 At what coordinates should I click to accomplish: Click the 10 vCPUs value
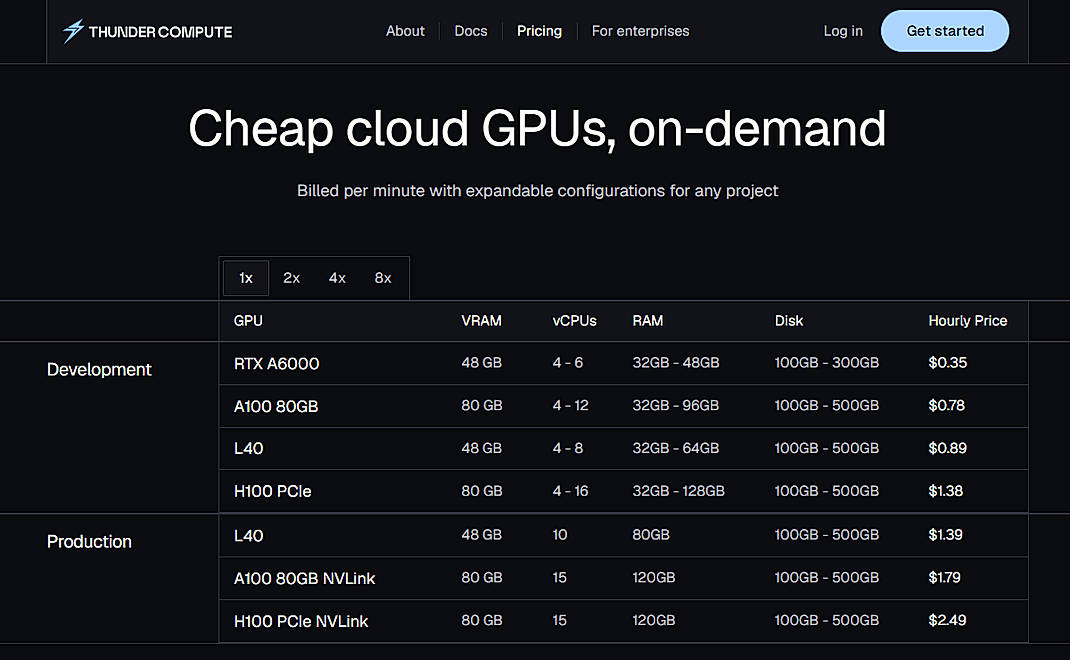tap(560, 534)
